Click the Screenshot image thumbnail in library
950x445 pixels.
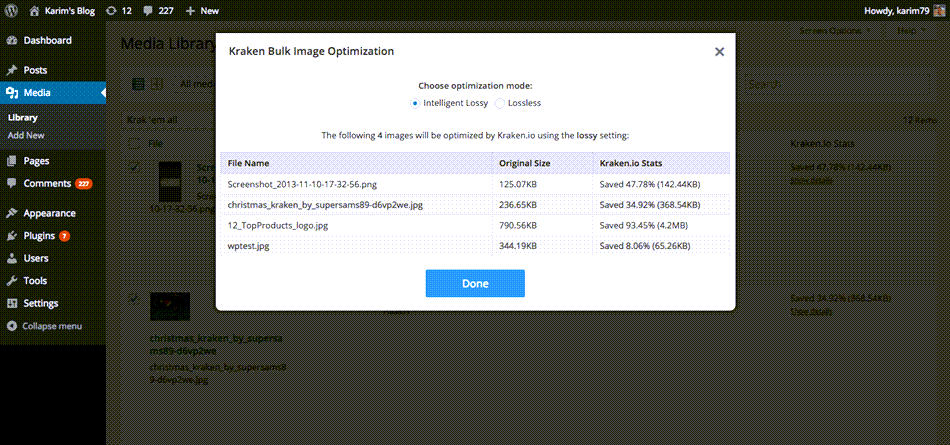(x=170, y=182)
